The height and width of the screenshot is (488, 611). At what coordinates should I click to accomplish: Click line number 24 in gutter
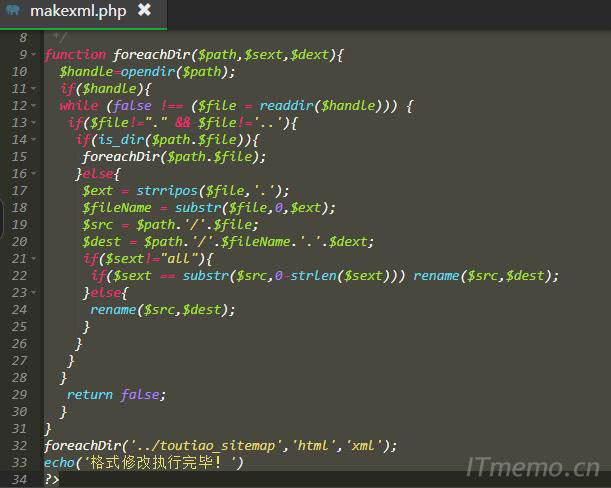(19, 309)
